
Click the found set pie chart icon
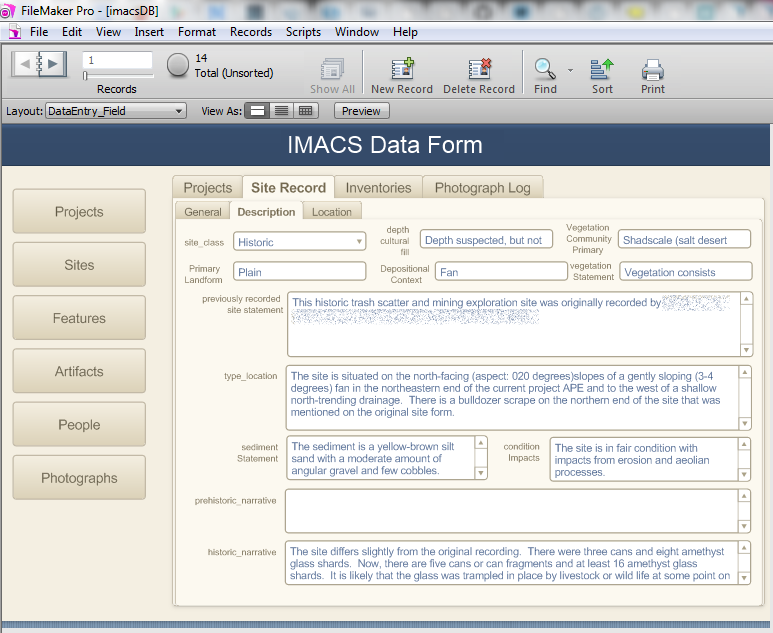point(178,65)
